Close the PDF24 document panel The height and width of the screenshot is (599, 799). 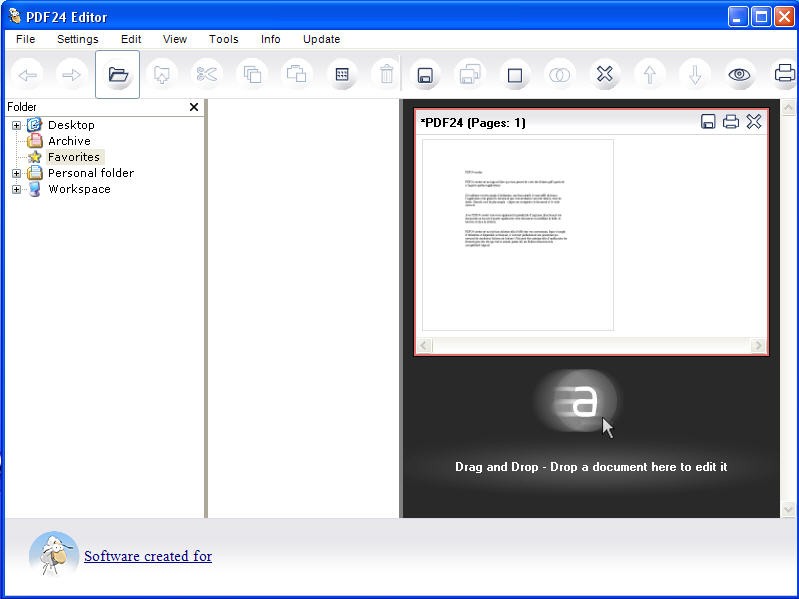754,122
